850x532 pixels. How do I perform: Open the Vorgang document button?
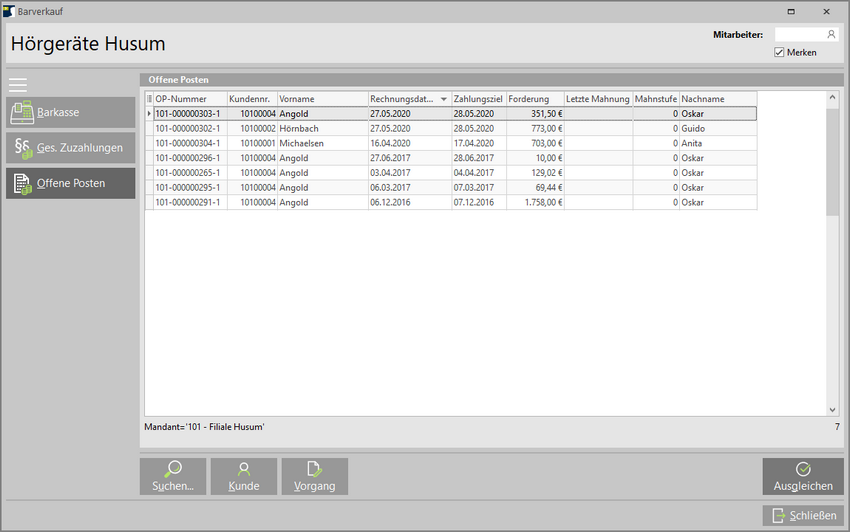coord(315,476)
